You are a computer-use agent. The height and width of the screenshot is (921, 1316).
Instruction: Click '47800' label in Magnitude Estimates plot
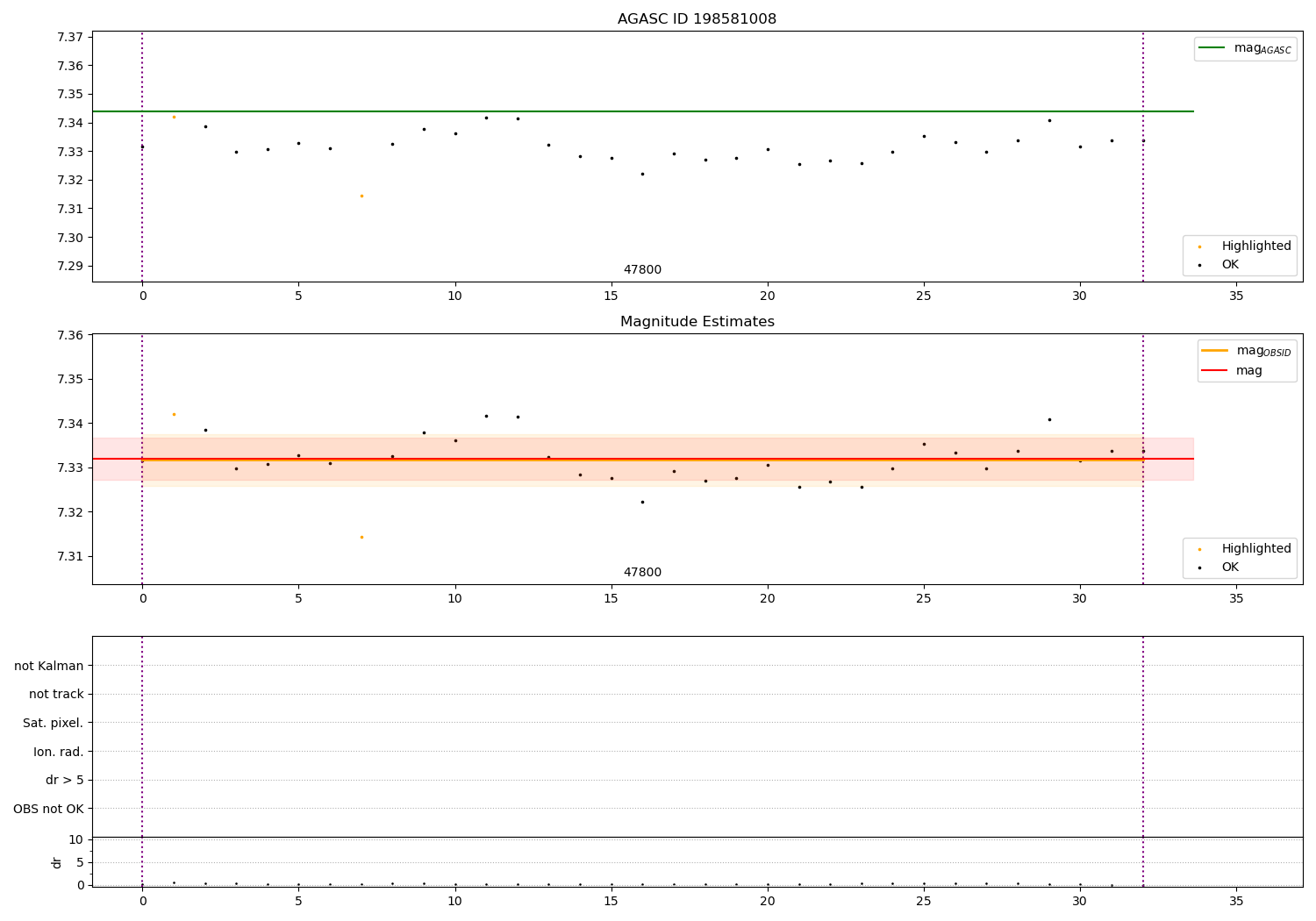coord(642,573)
